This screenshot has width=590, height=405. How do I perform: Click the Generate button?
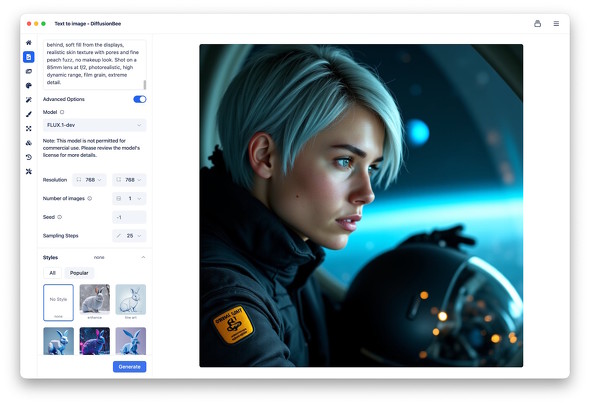pos(129,367)
